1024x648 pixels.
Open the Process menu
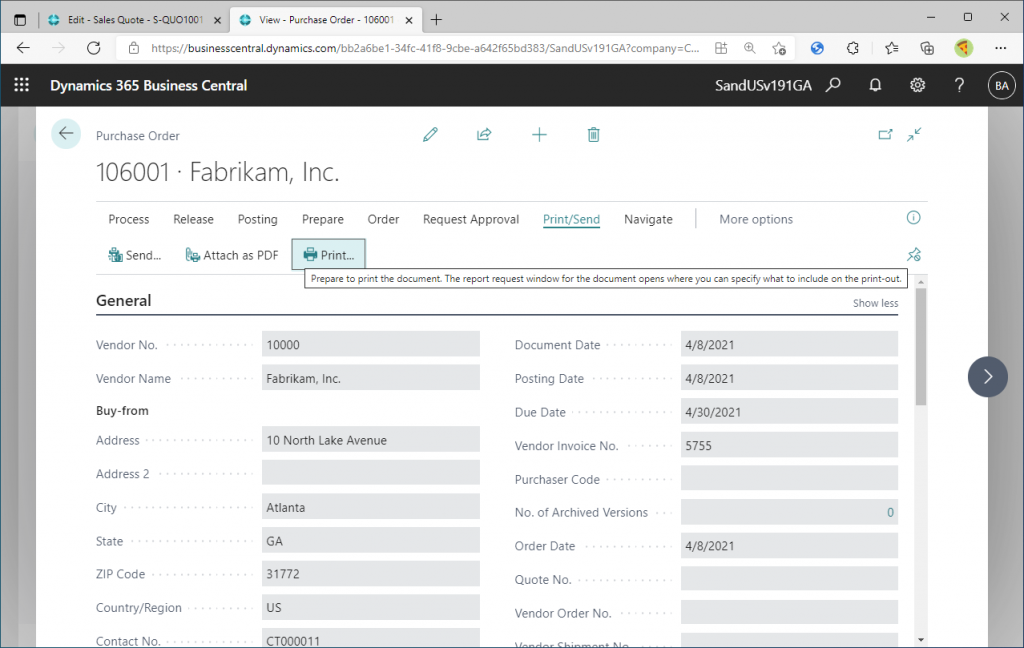tap(129, 219)
